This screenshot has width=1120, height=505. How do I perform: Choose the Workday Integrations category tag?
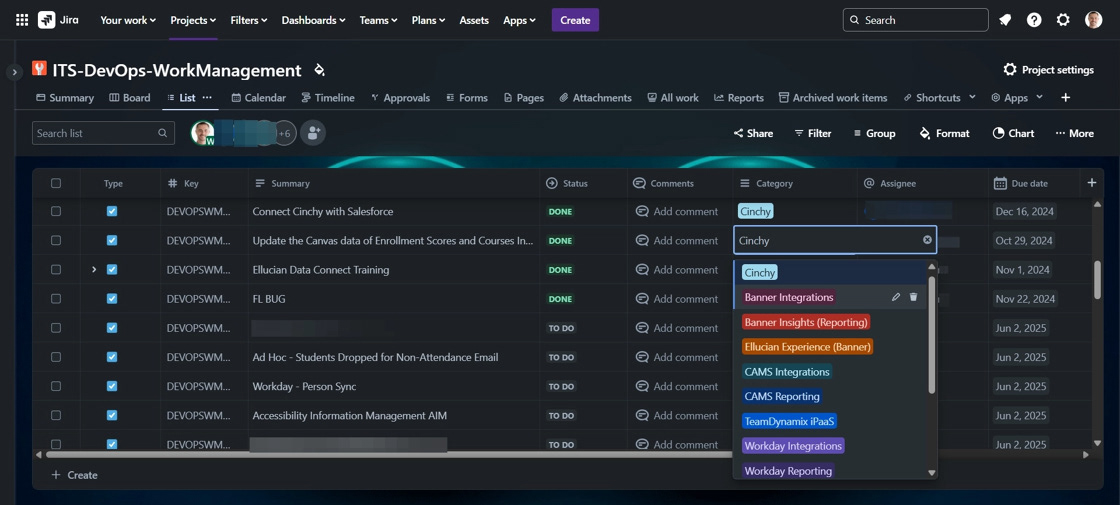[x=793, y=446]
